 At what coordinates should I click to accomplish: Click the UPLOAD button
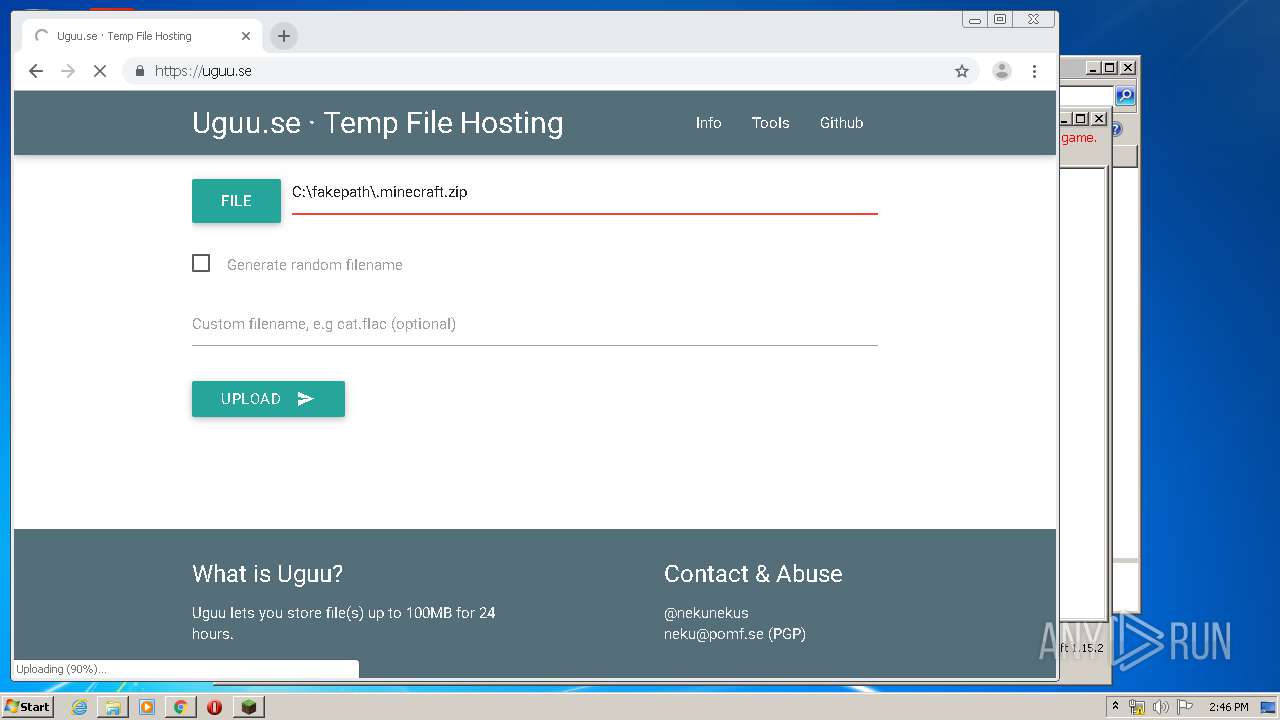pyautogui.click(x=268, y=399)
